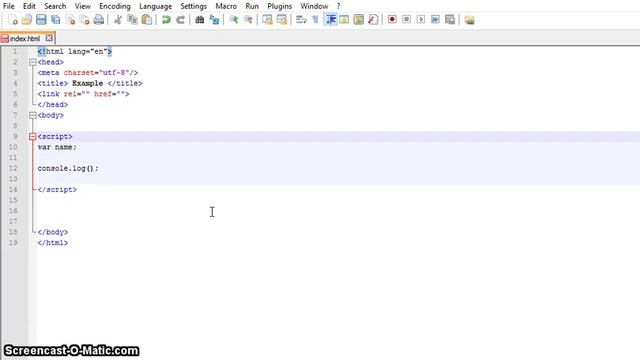Click the meta charset line
Image resolution: width=640 pixels, height=360 pixels.
click(88, 73)
